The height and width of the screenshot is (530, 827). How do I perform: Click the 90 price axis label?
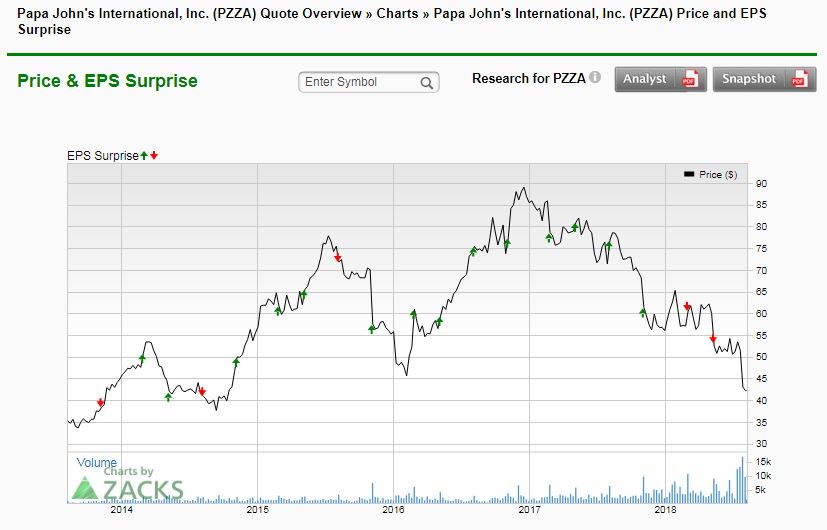(762, 184)
